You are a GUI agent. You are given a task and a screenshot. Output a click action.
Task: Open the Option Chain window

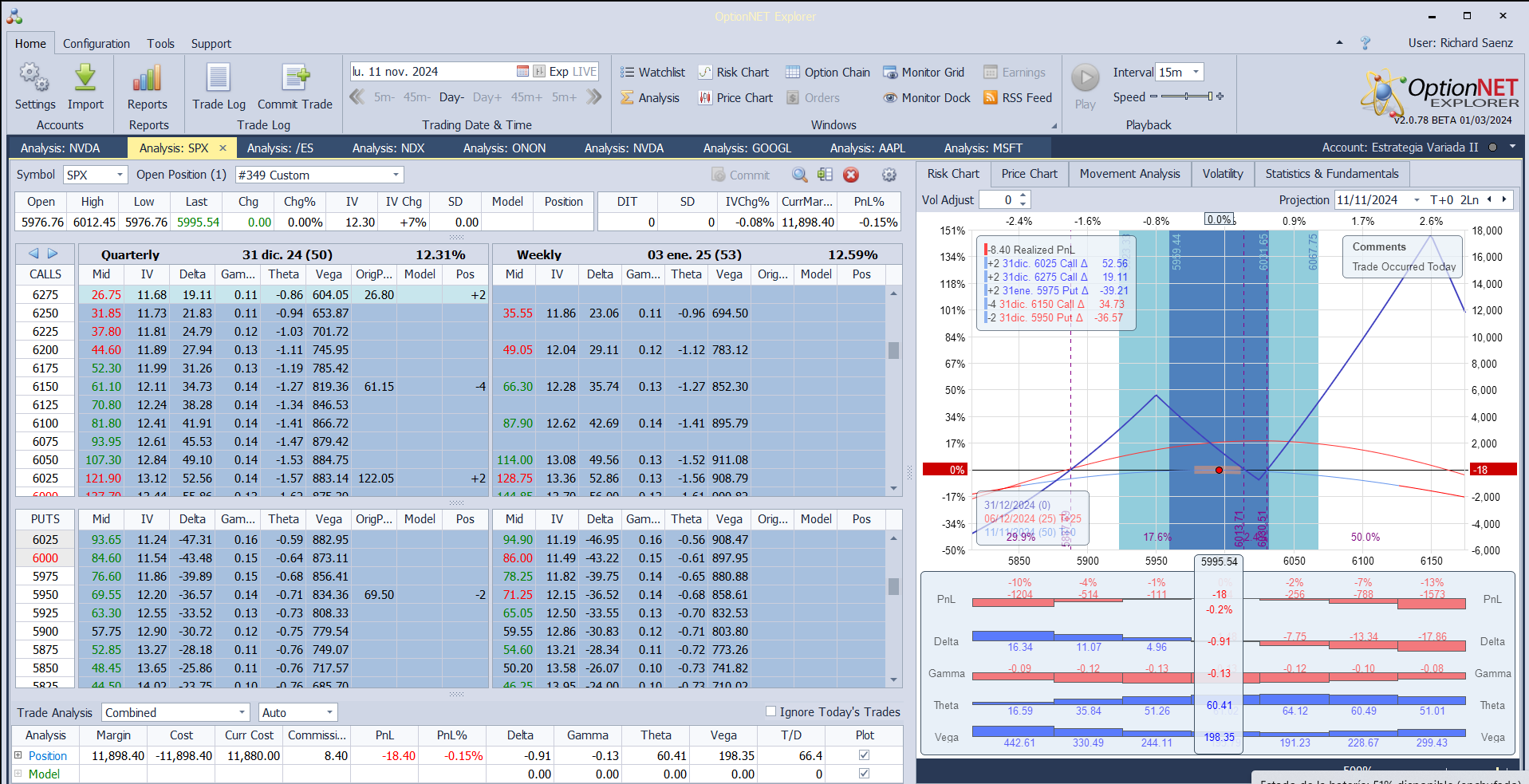[828, 72]
